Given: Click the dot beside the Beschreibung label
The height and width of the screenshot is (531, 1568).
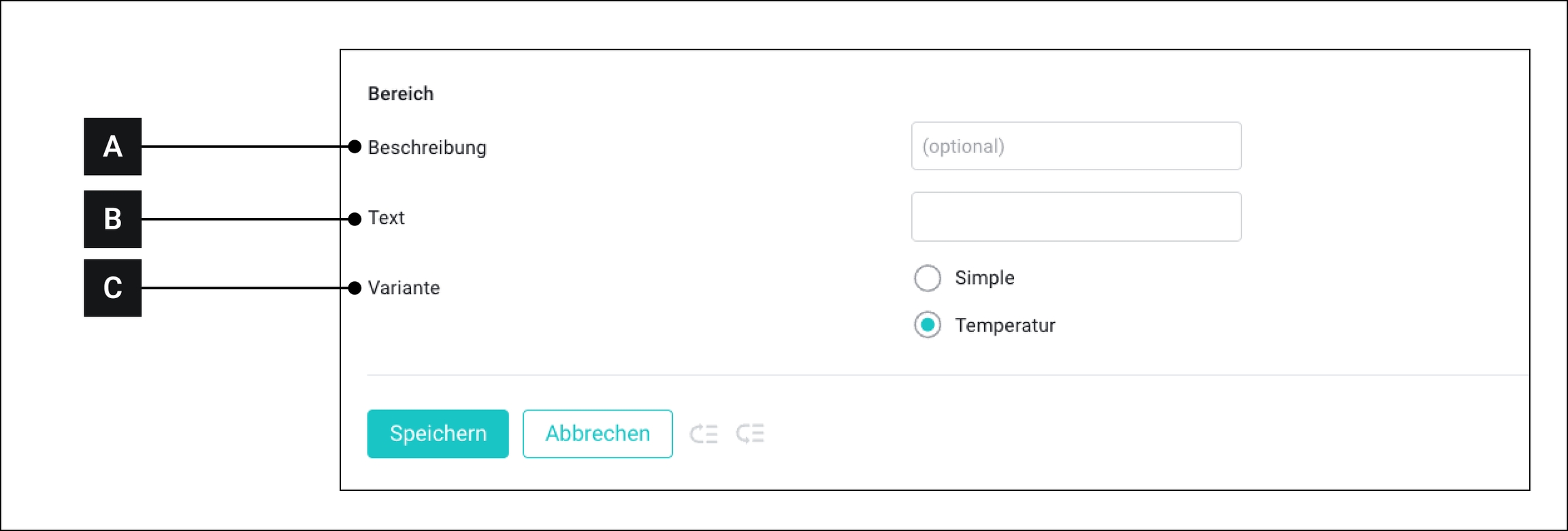Looking at the screenshot, I should pyautogui.click(x=355, y=147).
